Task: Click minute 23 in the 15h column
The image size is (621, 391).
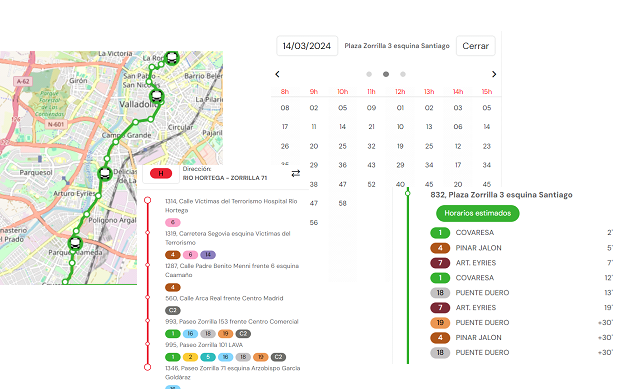Action: tap(487, 146)
